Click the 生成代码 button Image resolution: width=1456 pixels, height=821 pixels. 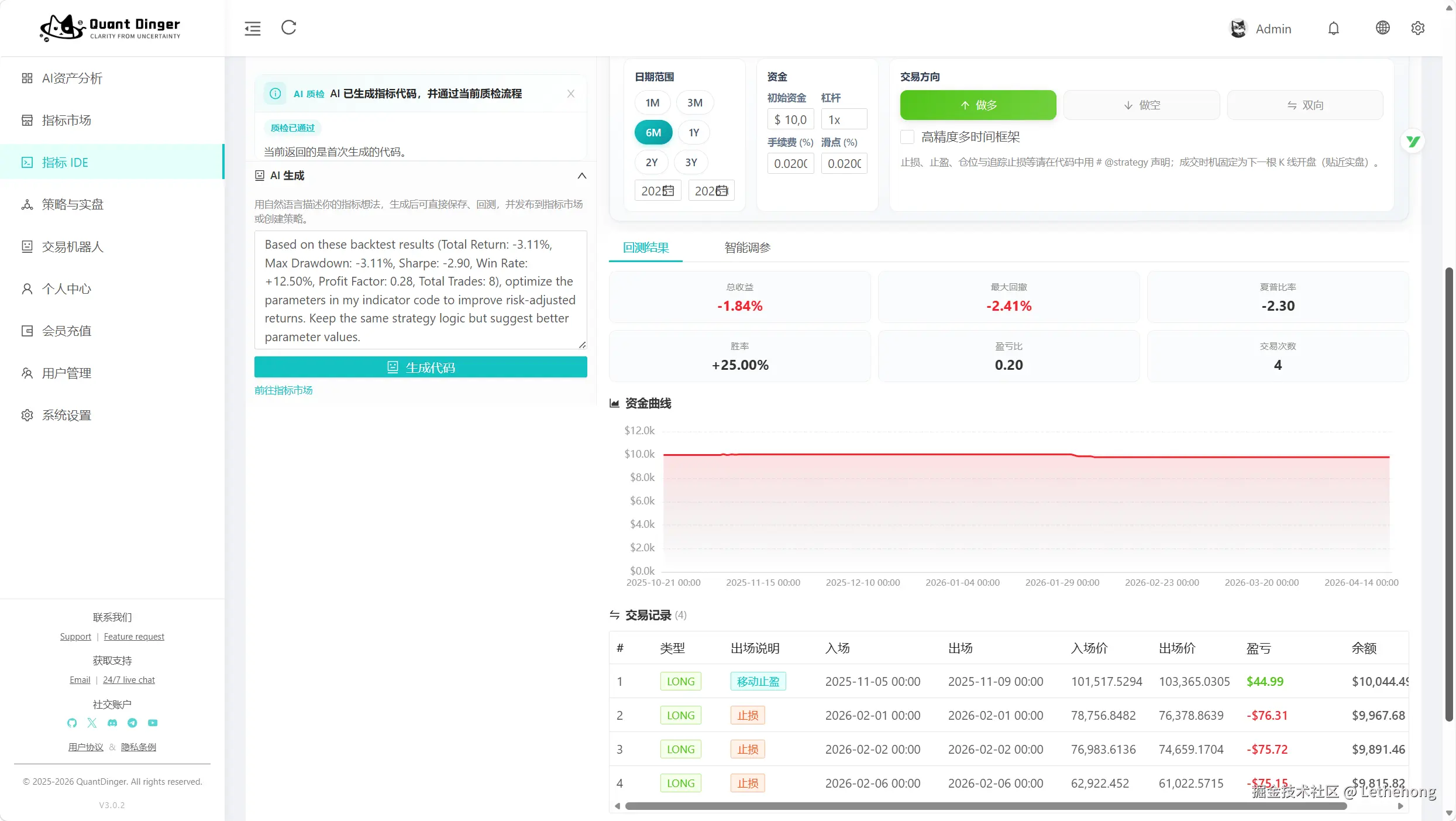421,367
